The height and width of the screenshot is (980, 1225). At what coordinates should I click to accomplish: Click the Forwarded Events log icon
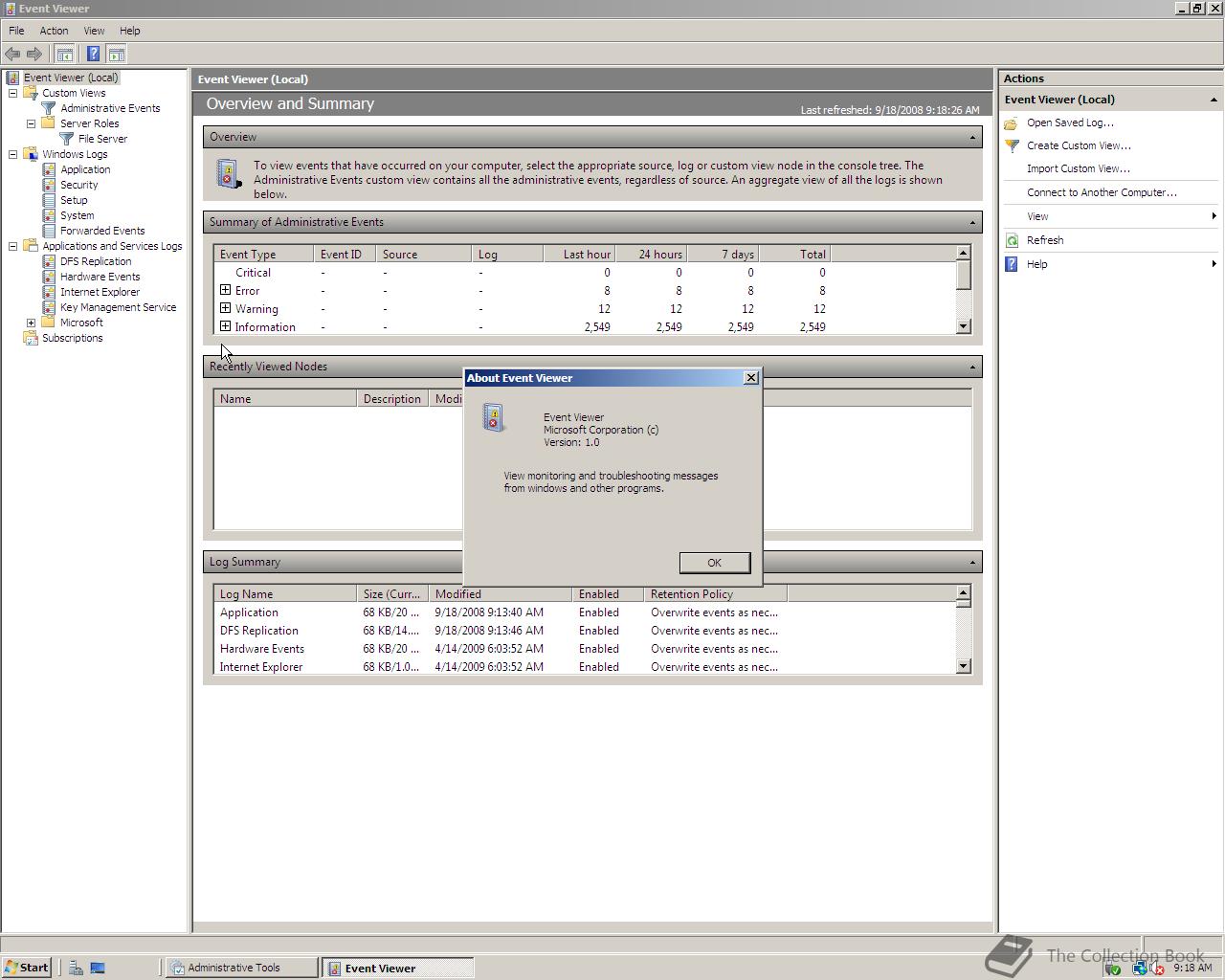(x=49, y=231)
